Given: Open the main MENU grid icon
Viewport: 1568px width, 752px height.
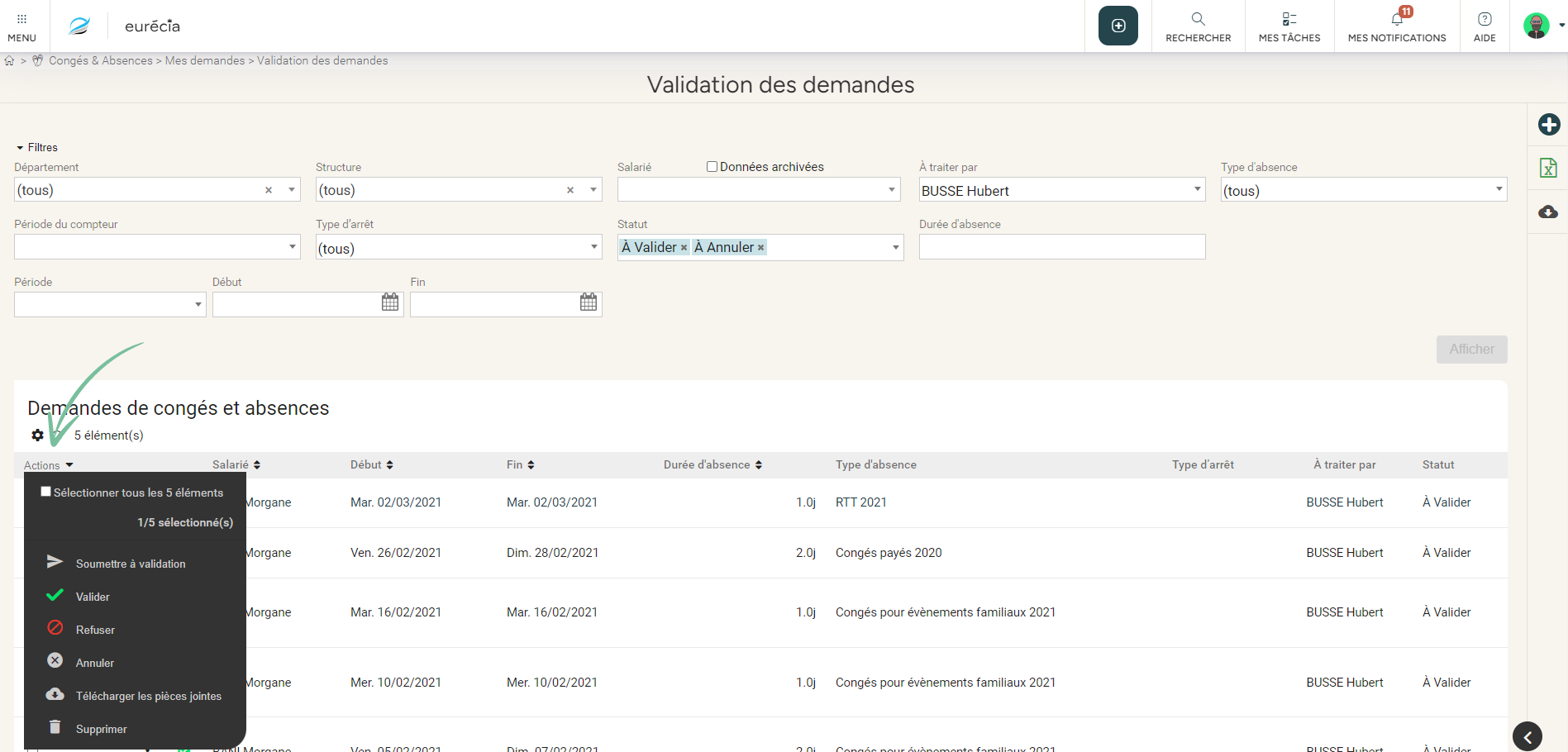Looking at the screenshot, I should coord(21,19).
